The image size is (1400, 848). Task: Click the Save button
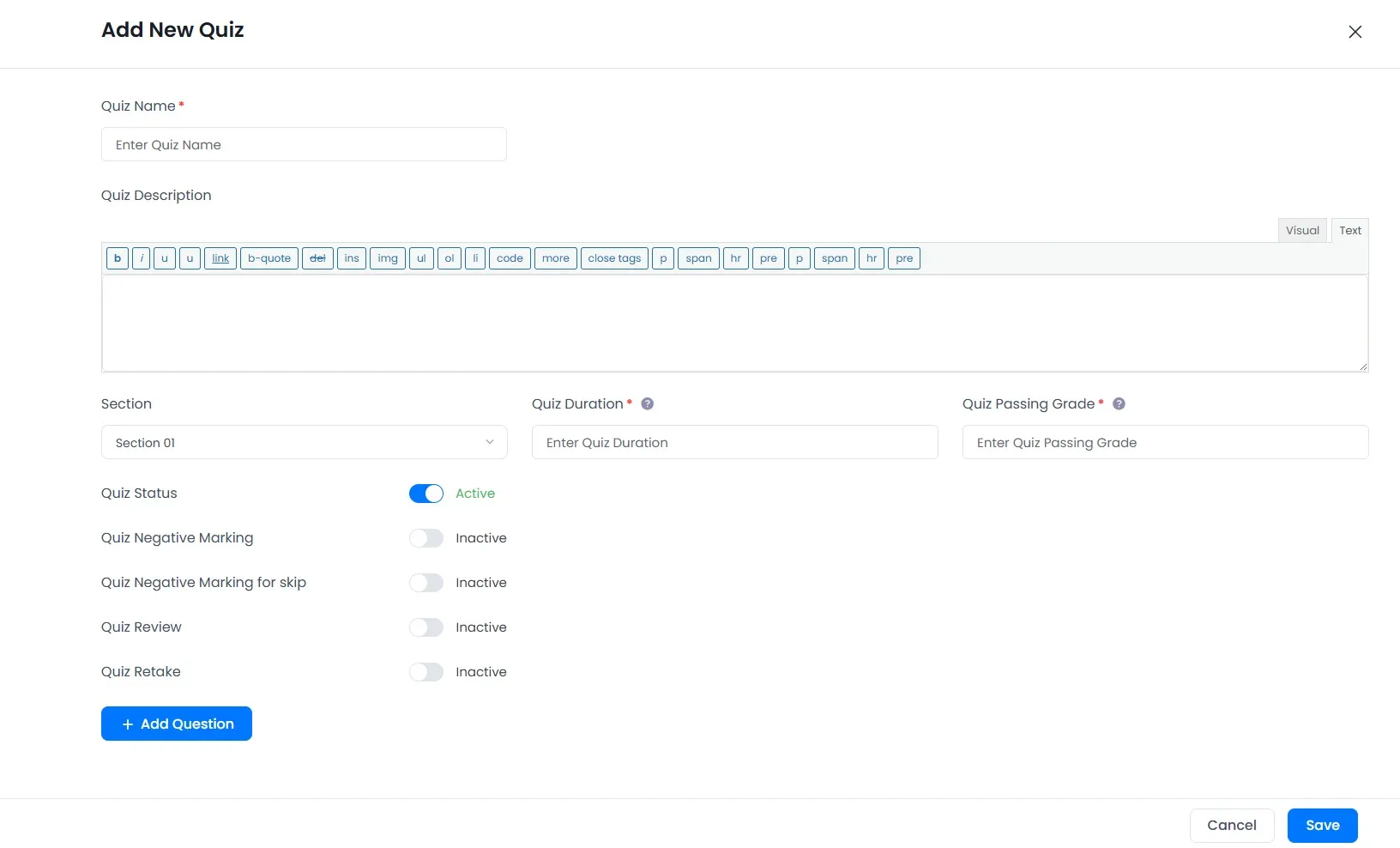(1322, 825)
